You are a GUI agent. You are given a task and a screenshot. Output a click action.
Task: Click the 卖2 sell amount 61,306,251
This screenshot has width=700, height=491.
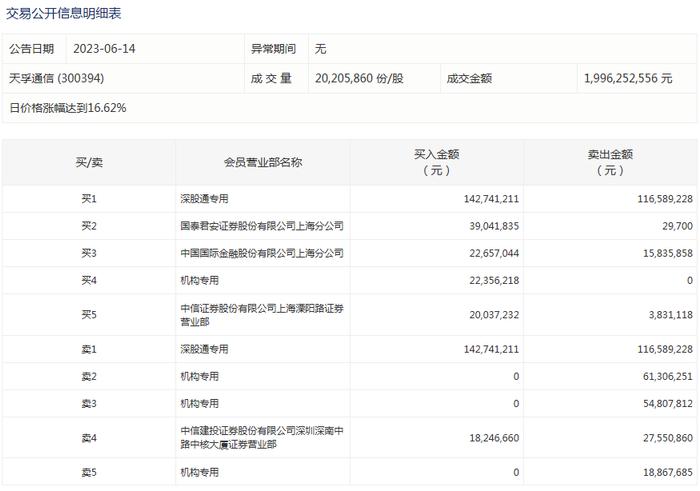coord(668,376)
